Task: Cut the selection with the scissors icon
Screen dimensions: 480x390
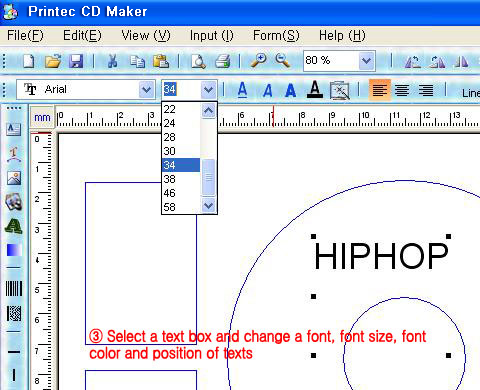Action: tap(113, 61)
